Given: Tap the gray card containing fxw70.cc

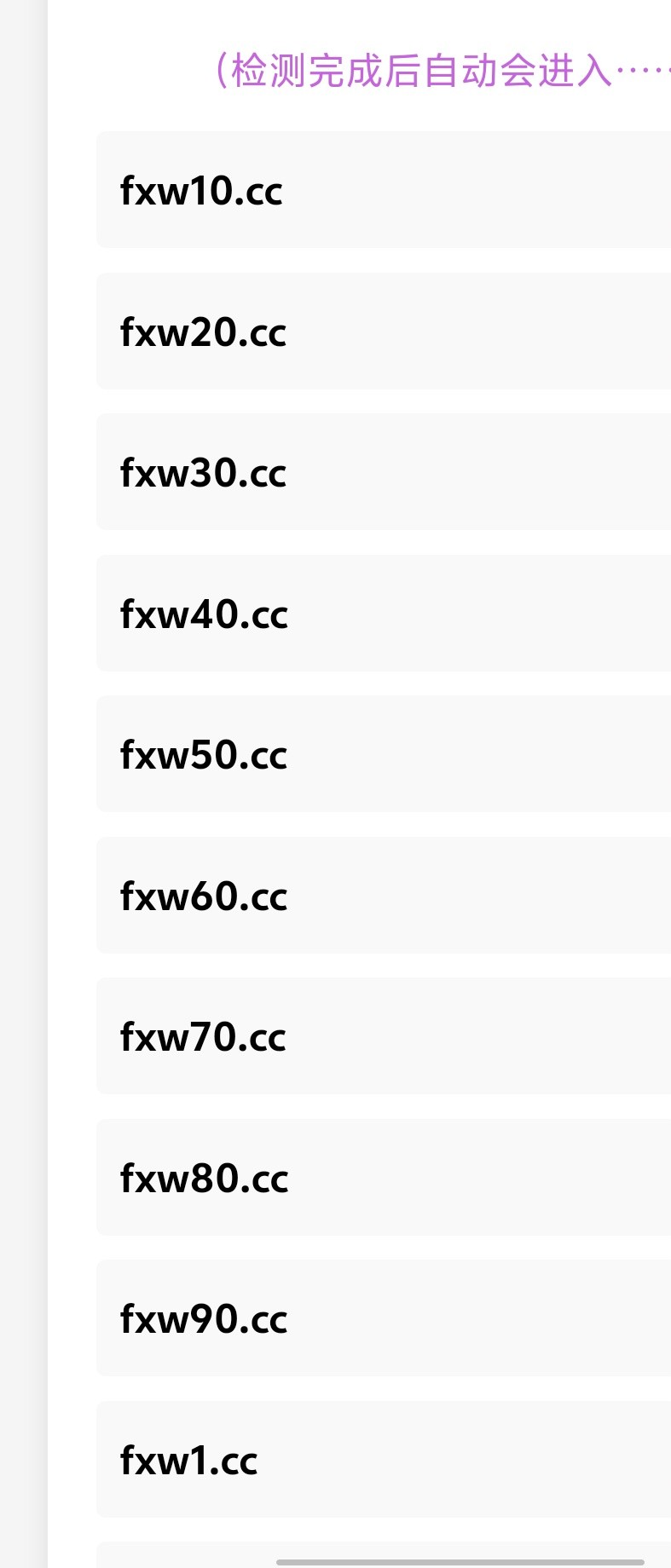Looking at the screenshot, I should pyautogui.click(x=384, y=1035).
